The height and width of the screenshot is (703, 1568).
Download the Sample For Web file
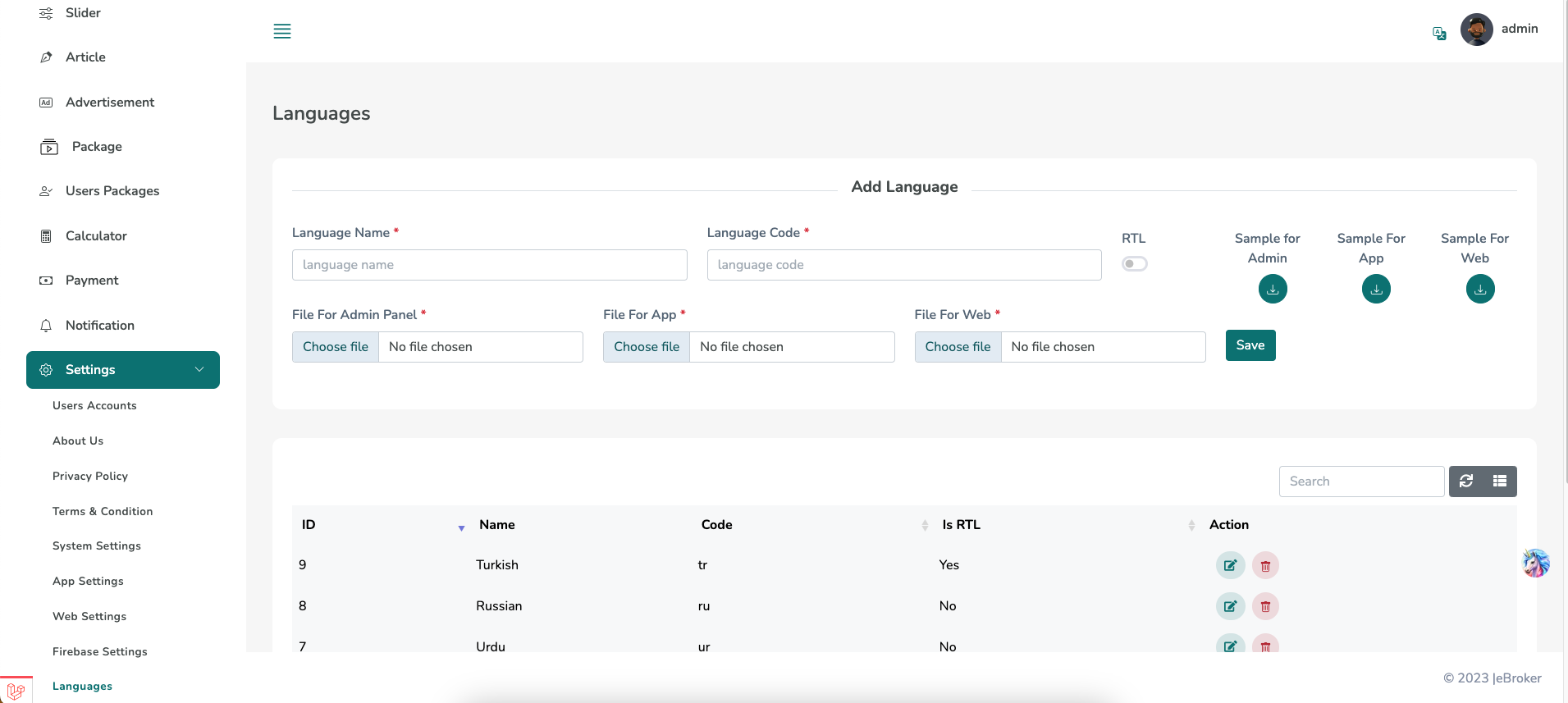[1480, 289]
